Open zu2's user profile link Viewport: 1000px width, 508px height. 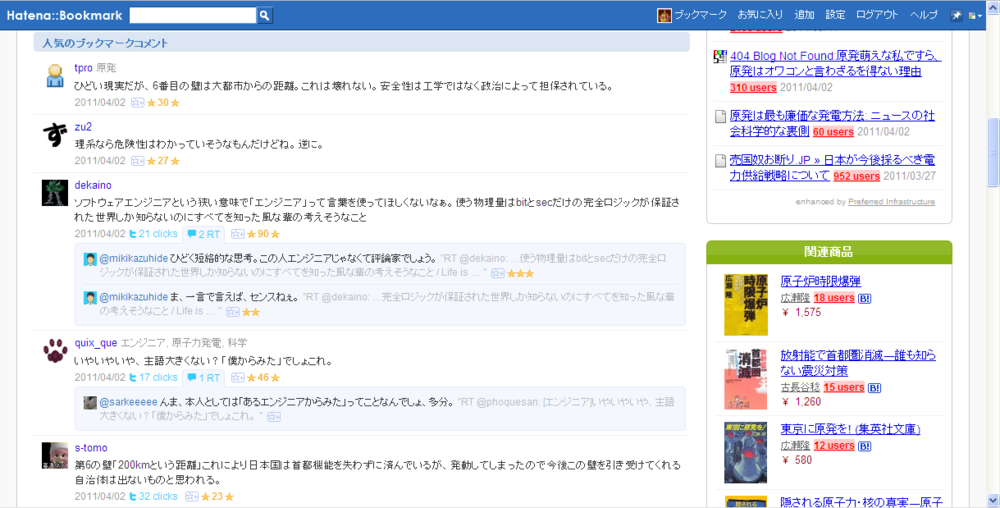coord(83,126)
